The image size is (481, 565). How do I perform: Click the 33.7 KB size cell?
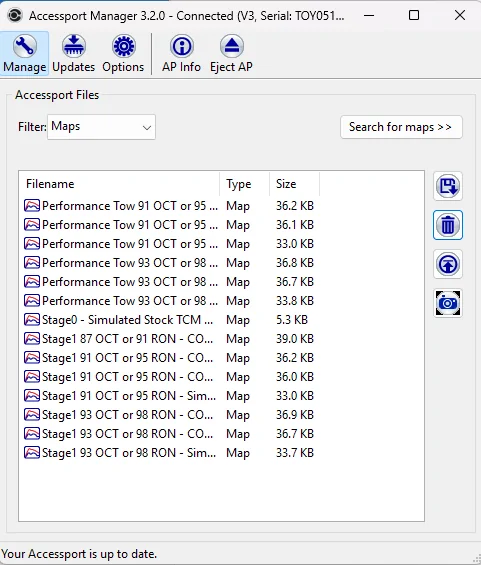coord(295,453)
